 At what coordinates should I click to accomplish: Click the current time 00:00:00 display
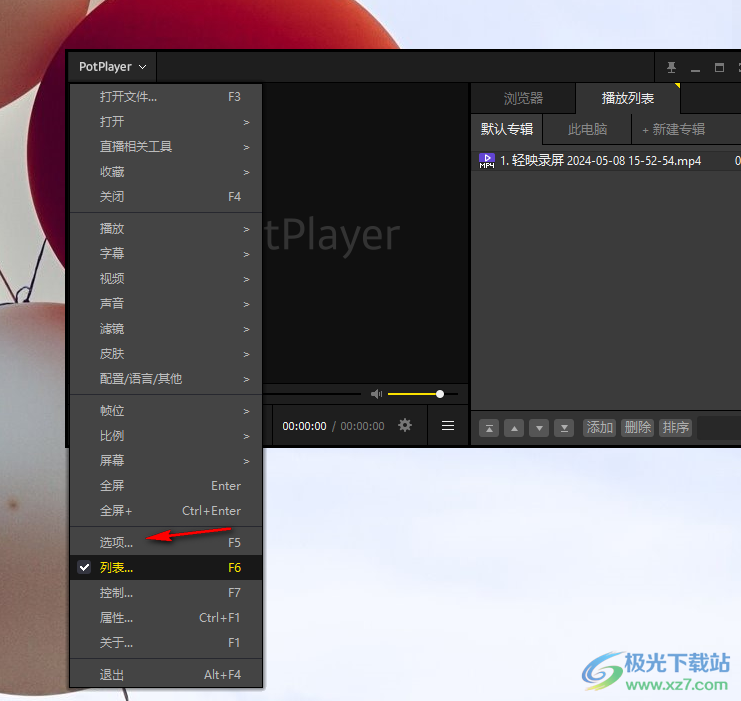point(304,426)
